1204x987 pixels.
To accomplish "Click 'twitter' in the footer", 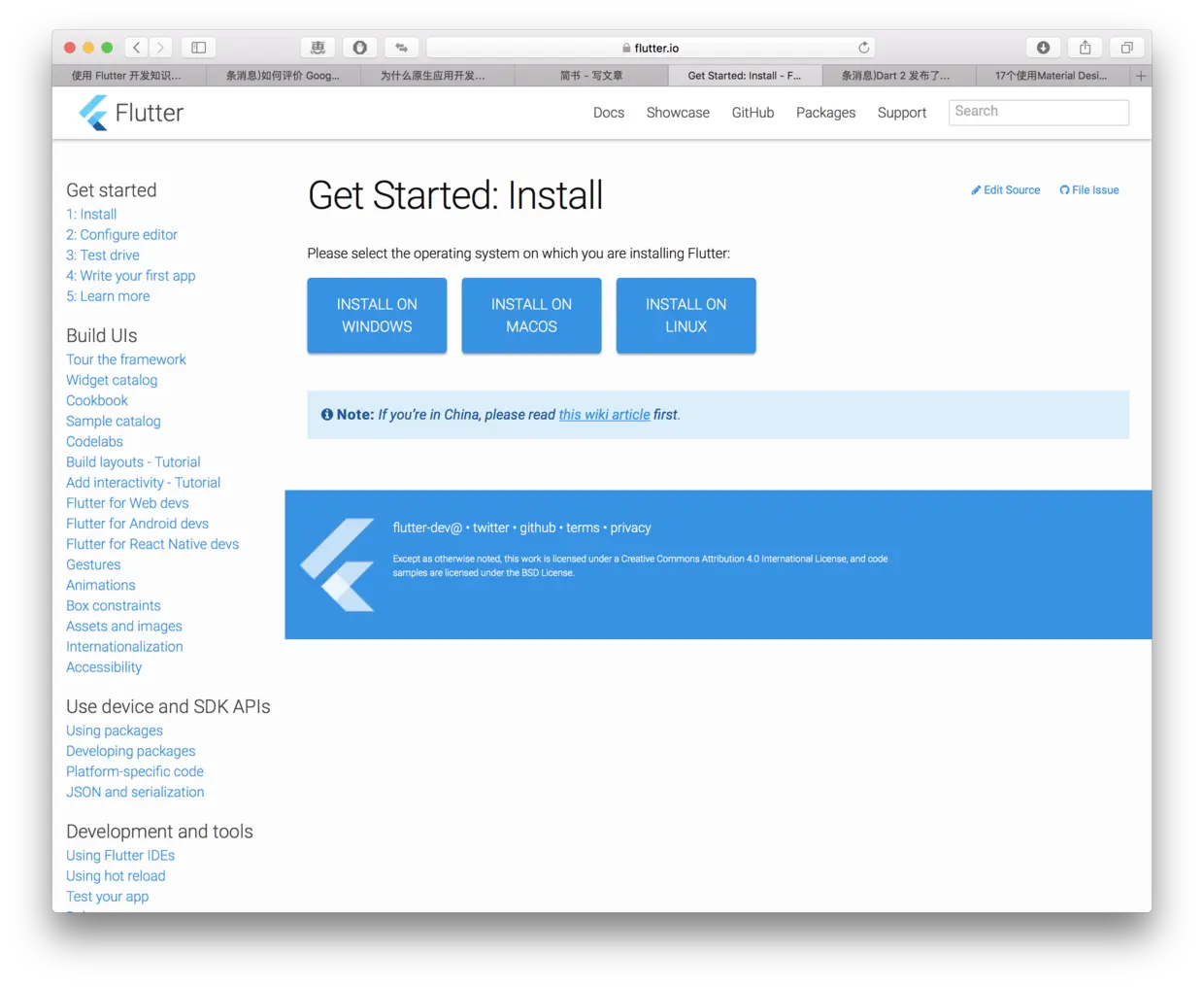I will pos(491,528).
